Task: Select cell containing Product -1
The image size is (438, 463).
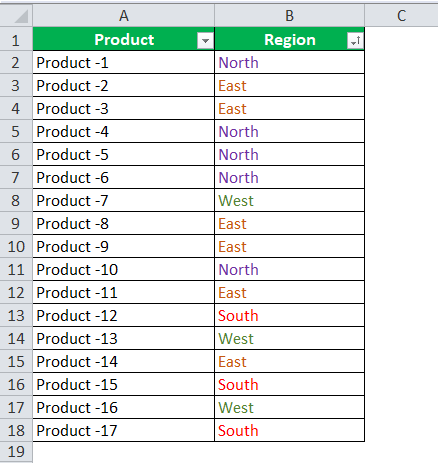Action: click(124, 62)
